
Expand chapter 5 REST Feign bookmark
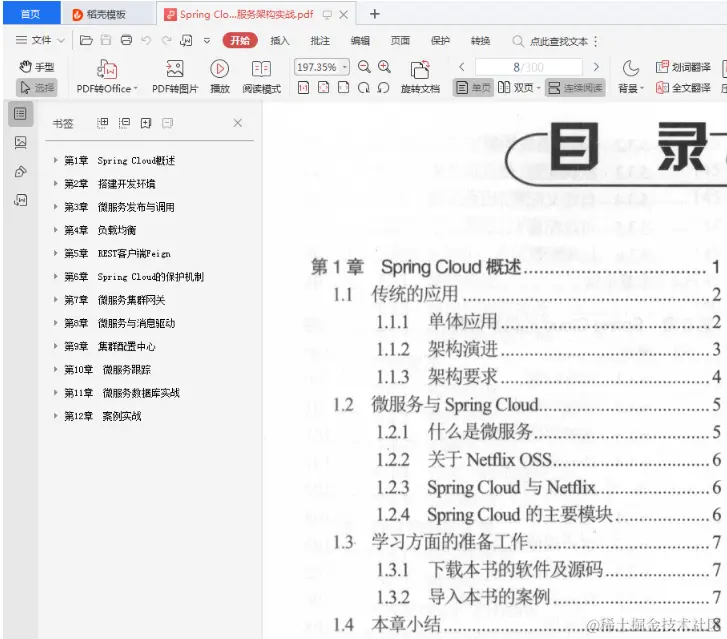click(x=55, y=253)
